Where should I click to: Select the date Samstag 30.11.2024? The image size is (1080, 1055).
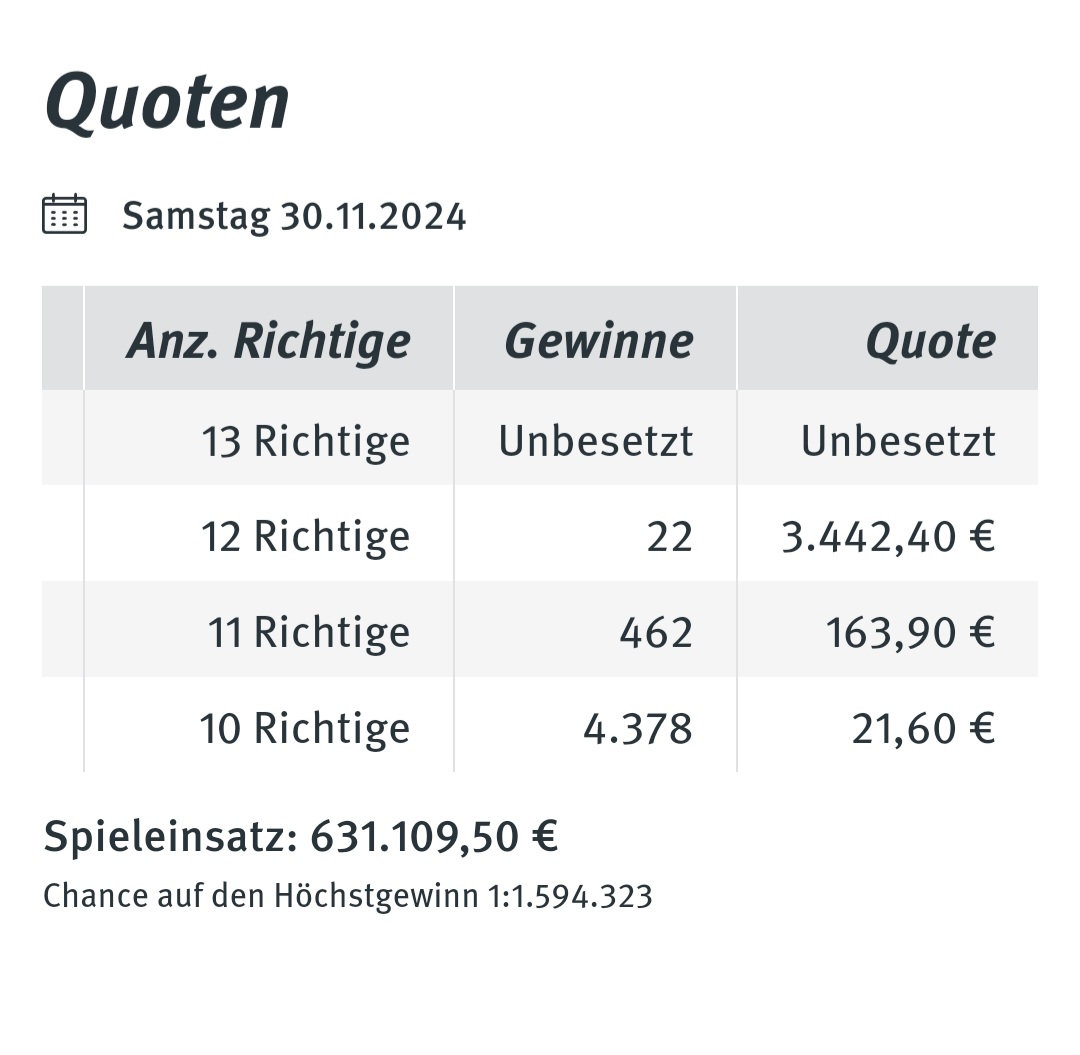pyautogui.click(x=294, y=216)
